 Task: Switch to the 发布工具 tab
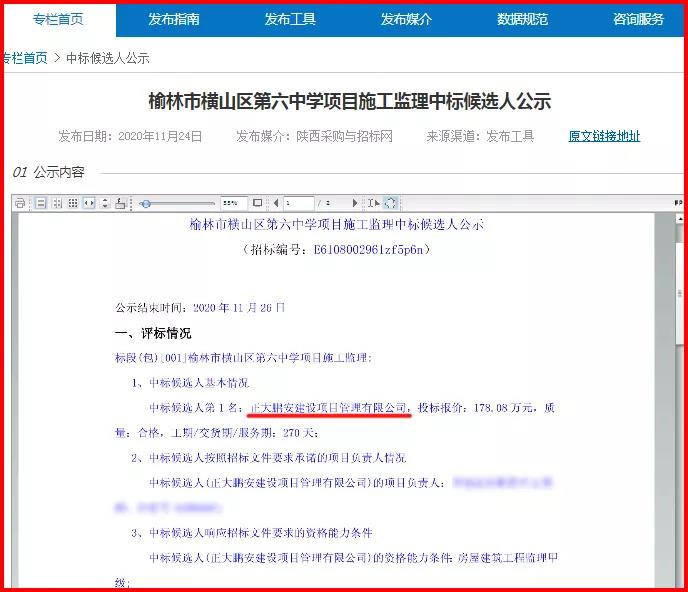click(290, 19)
